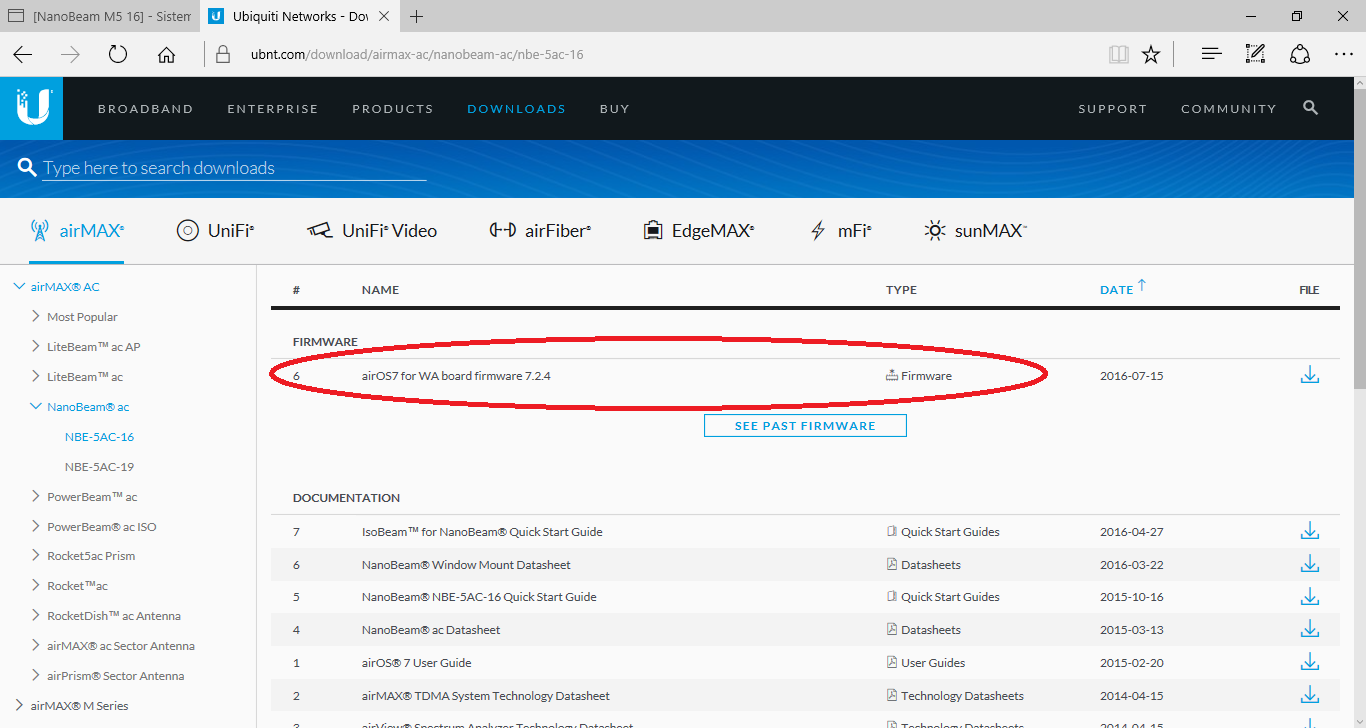Open the SUPPORT navigation link
The width and height of the screenshot is (1366, 728).
coord(1113,108)
